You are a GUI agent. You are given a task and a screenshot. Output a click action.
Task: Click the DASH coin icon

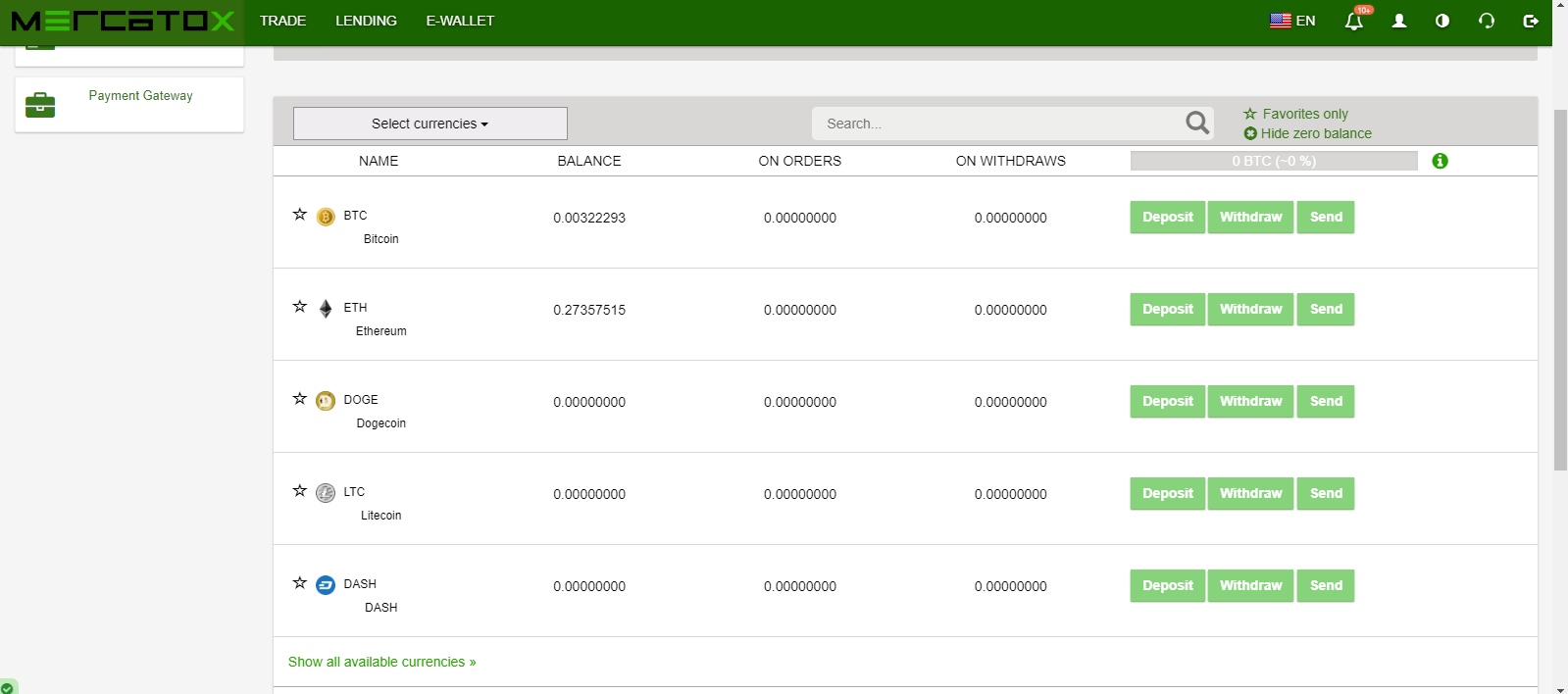click(x=326, y=585)
